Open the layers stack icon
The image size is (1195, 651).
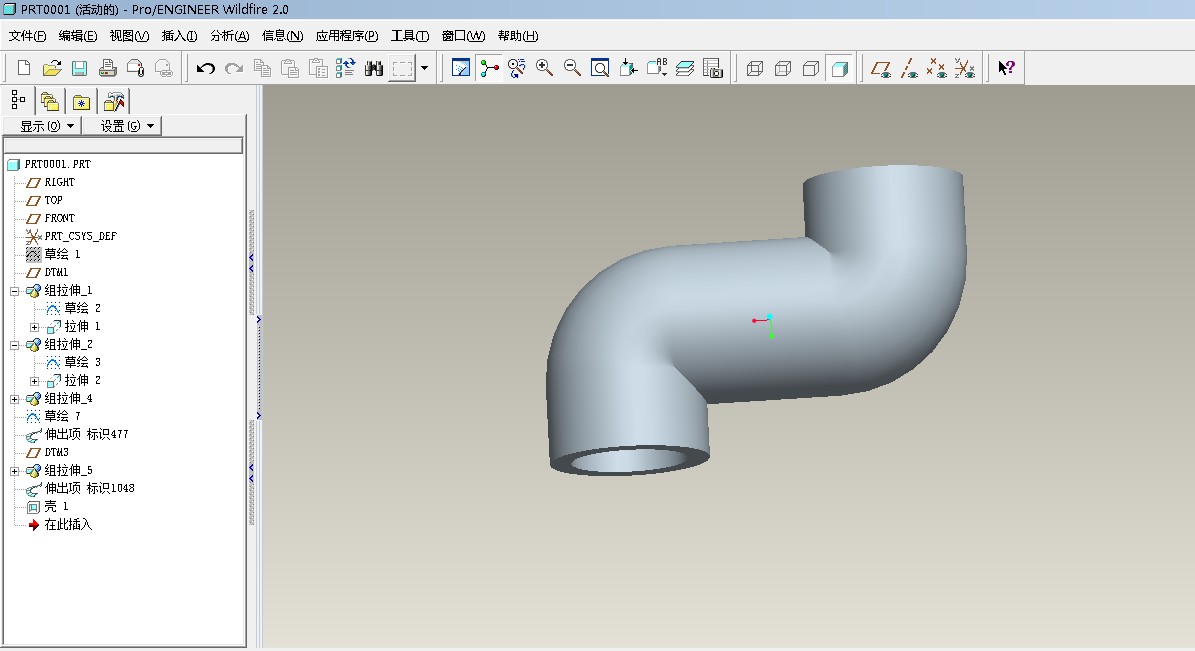coord(685,68)
